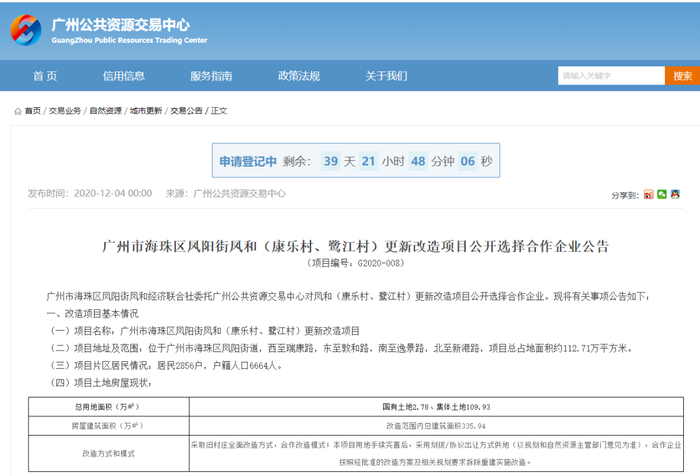Go to 交易公告 breadcrumb link
Viewport: 700px width, 476px height.
187,111
